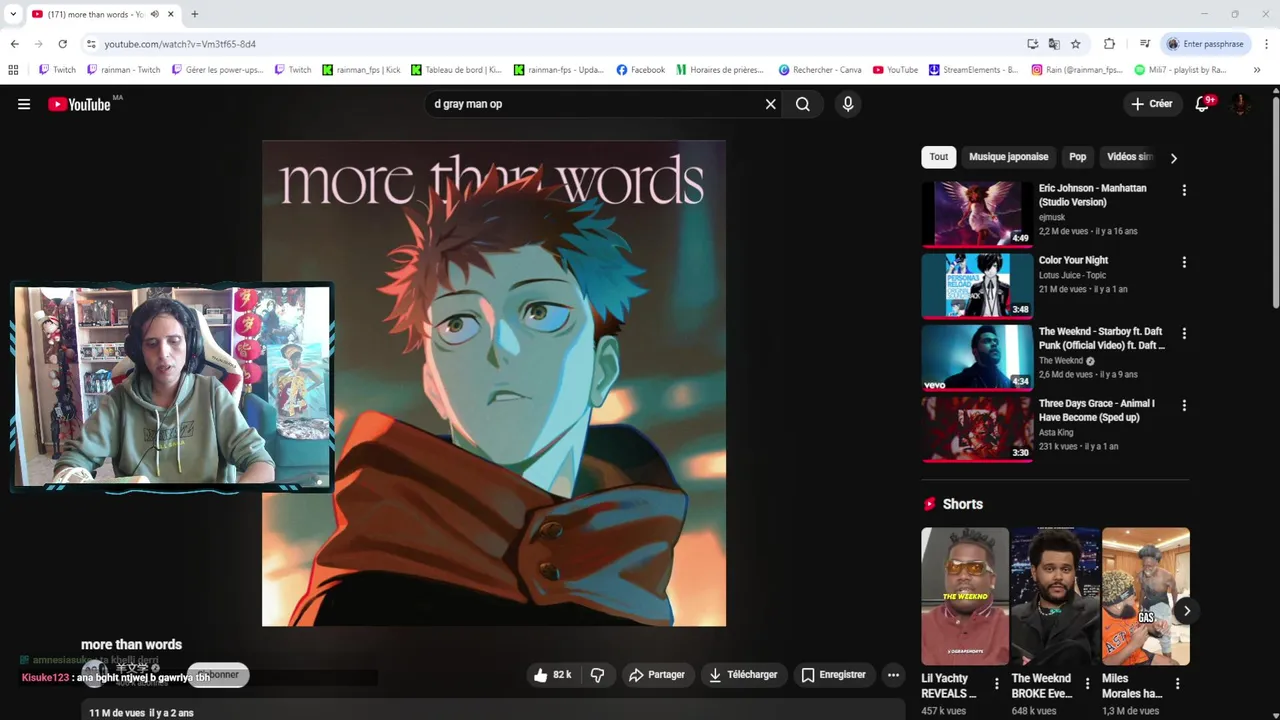Open the Extensions puzzle icon

[1109, 44]
